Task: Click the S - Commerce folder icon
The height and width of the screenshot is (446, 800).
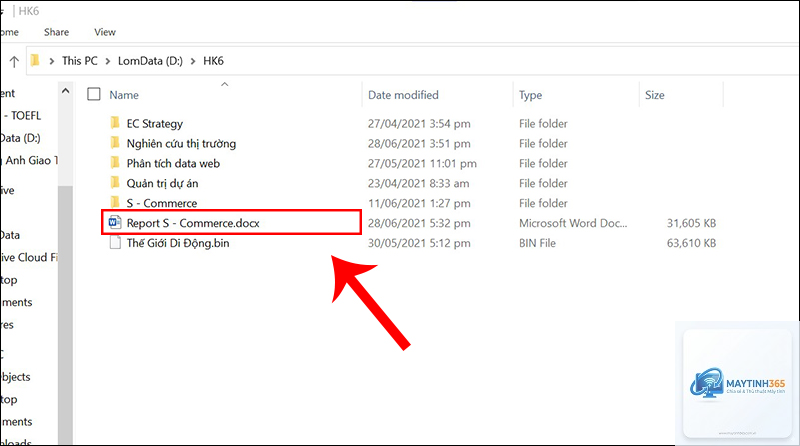Action: coord(115,202)
